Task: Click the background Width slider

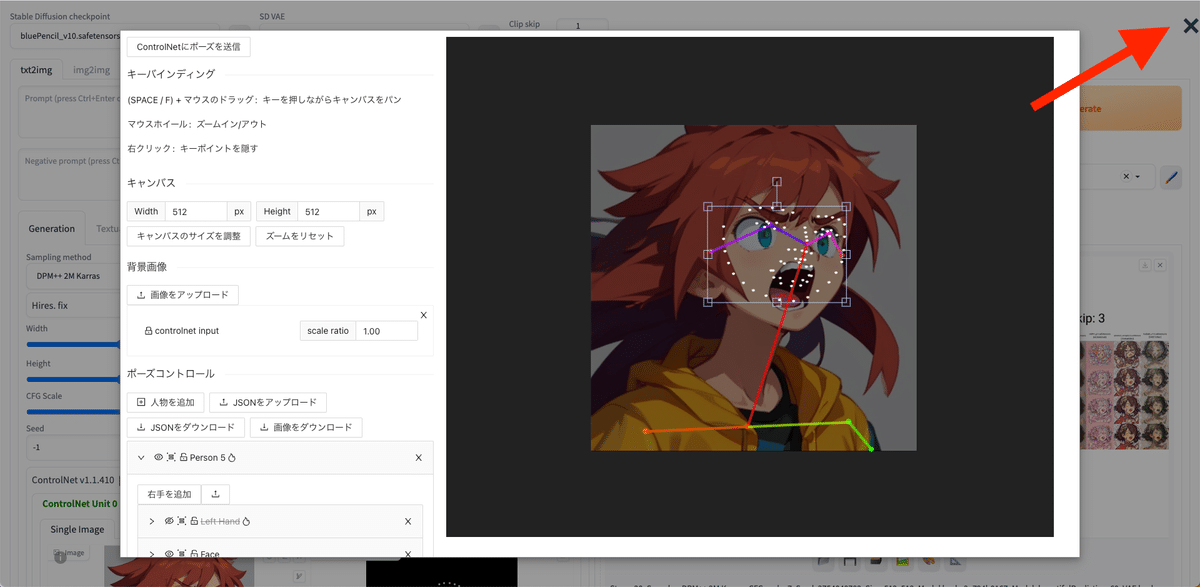Action: click(x=73, y=344)
